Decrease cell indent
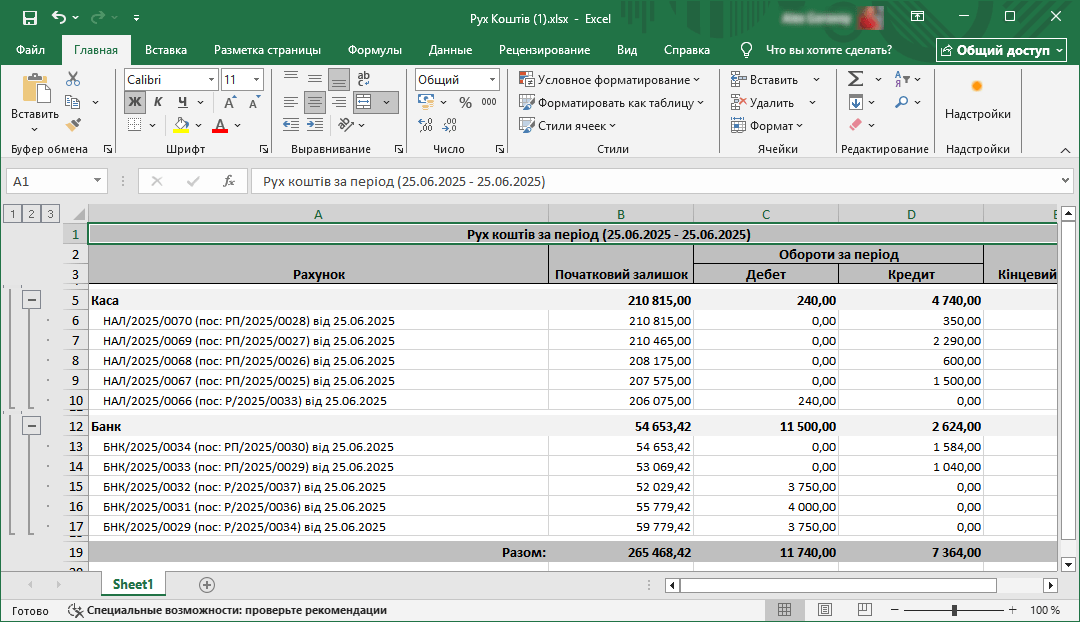1080x622 pixels. [x=291, y=125]
